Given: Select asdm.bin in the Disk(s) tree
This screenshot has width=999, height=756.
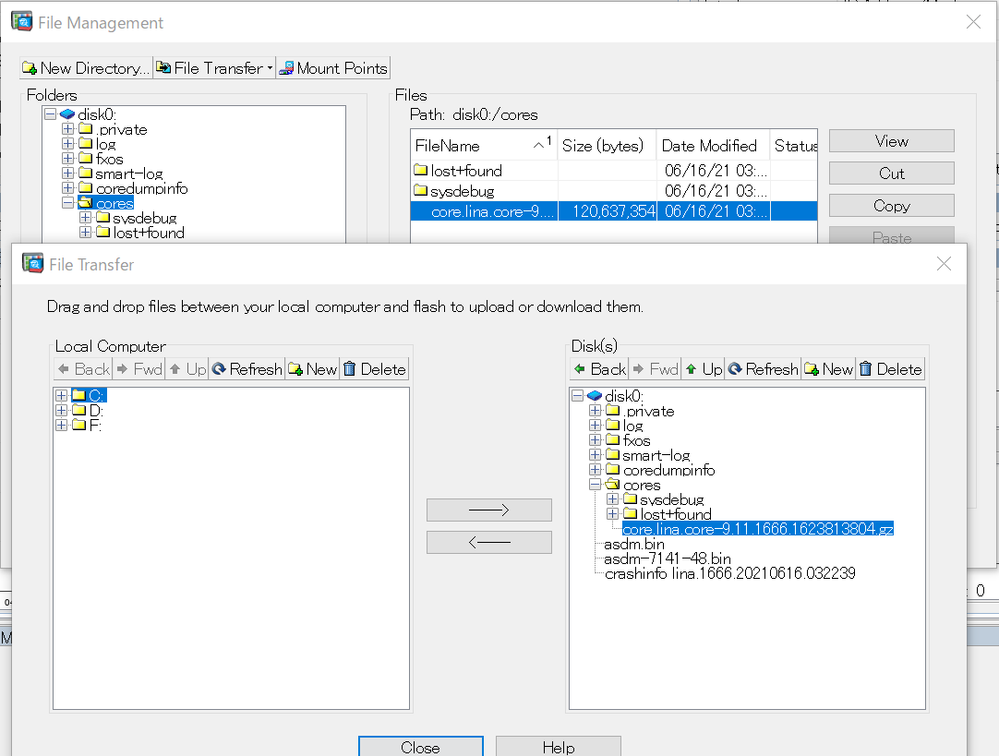Looking at the screenshot, I should tap(634, 544).
